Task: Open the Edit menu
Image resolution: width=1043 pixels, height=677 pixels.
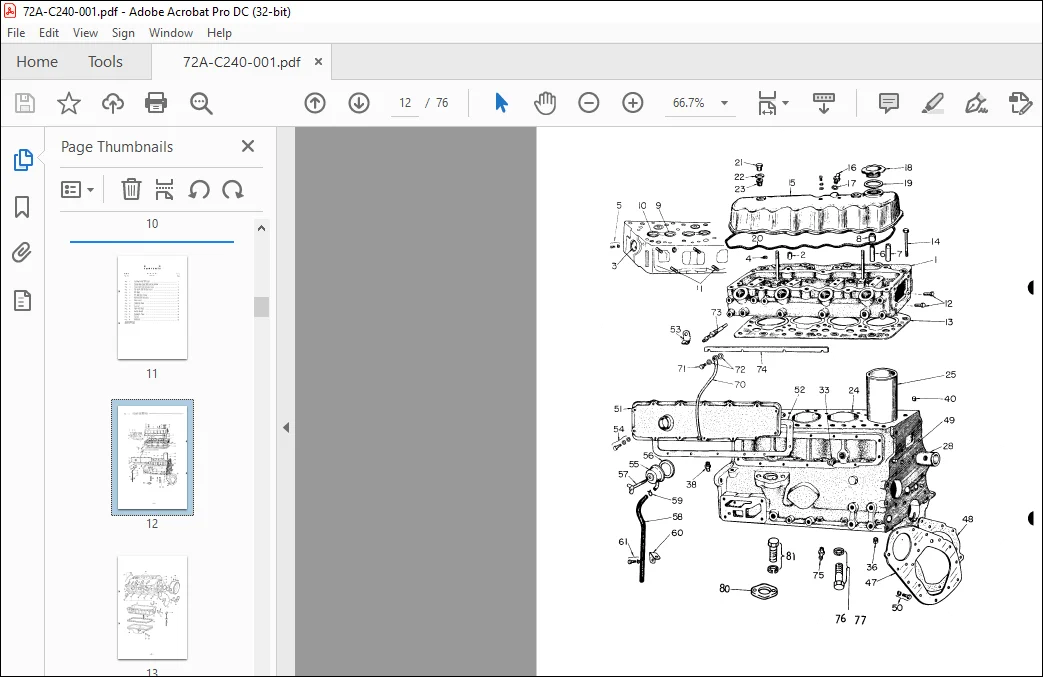Action: pyautogui.click(x=49, y=33)
